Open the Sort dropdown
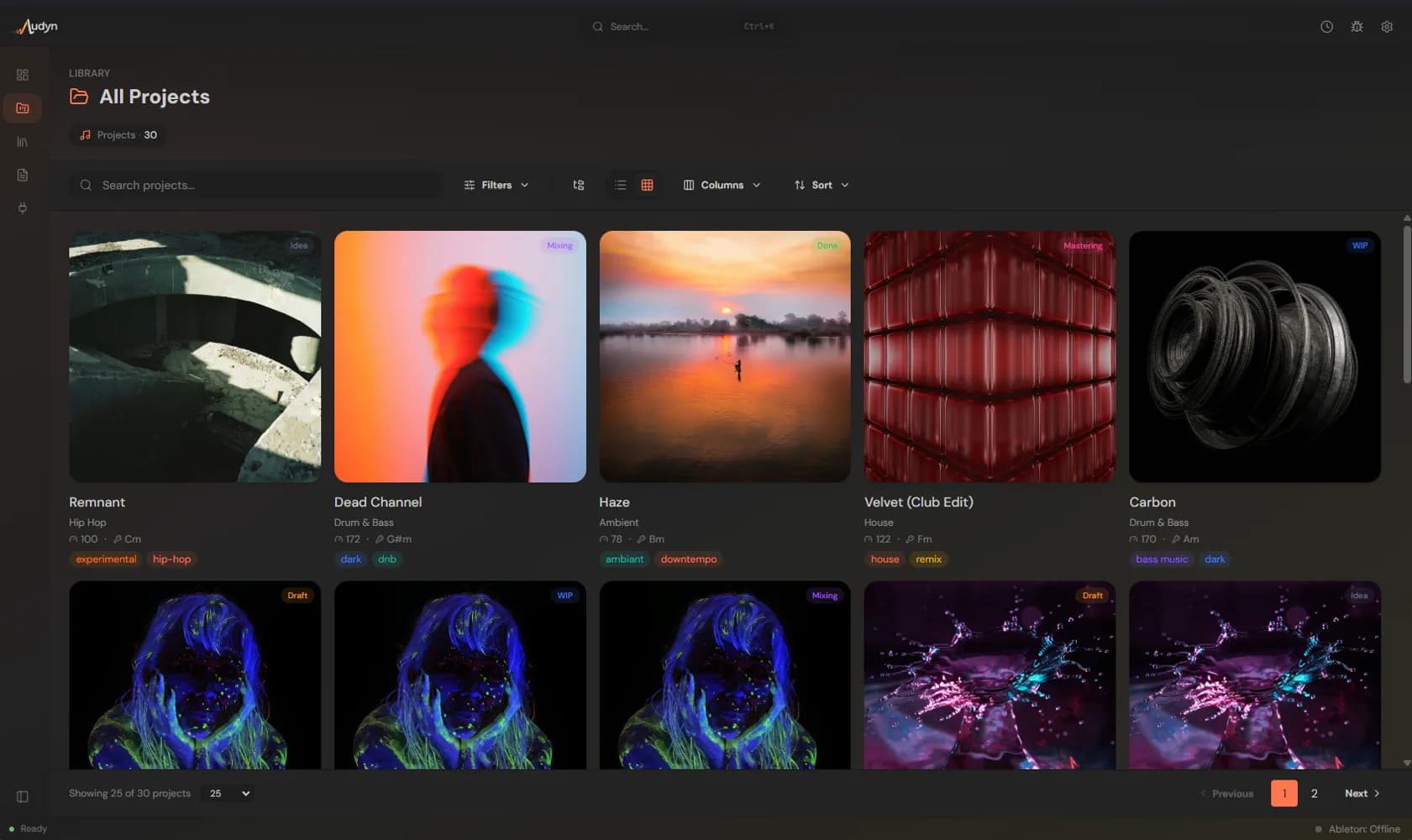The width and height of the screenshot is (1412, 840). tap(821, 185)
